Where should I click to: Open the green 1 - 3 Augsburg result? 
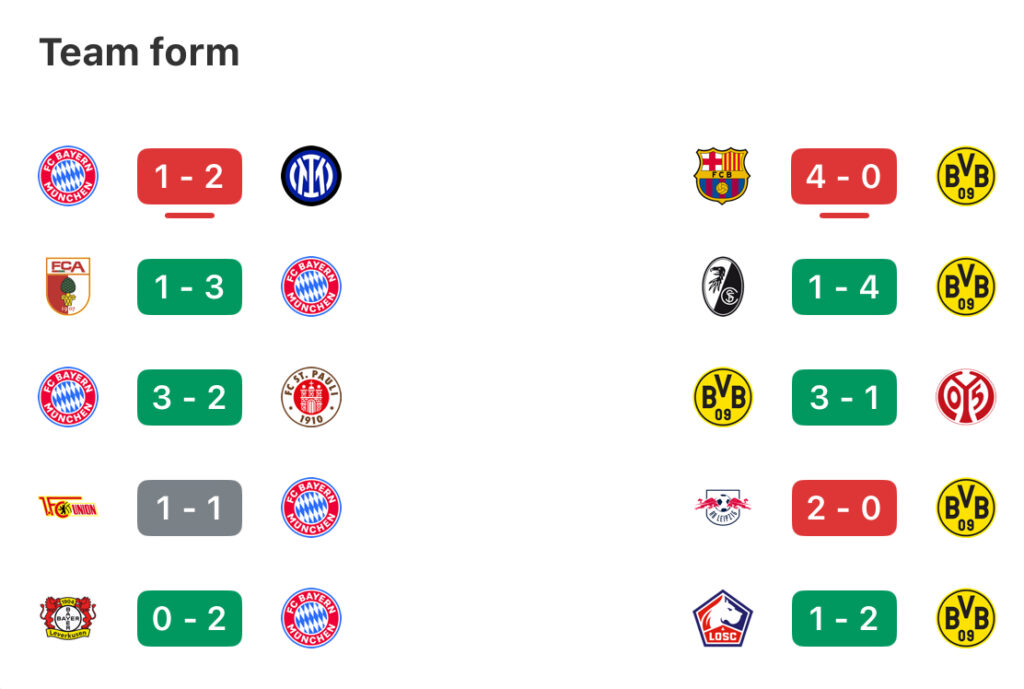coord(189,287)
